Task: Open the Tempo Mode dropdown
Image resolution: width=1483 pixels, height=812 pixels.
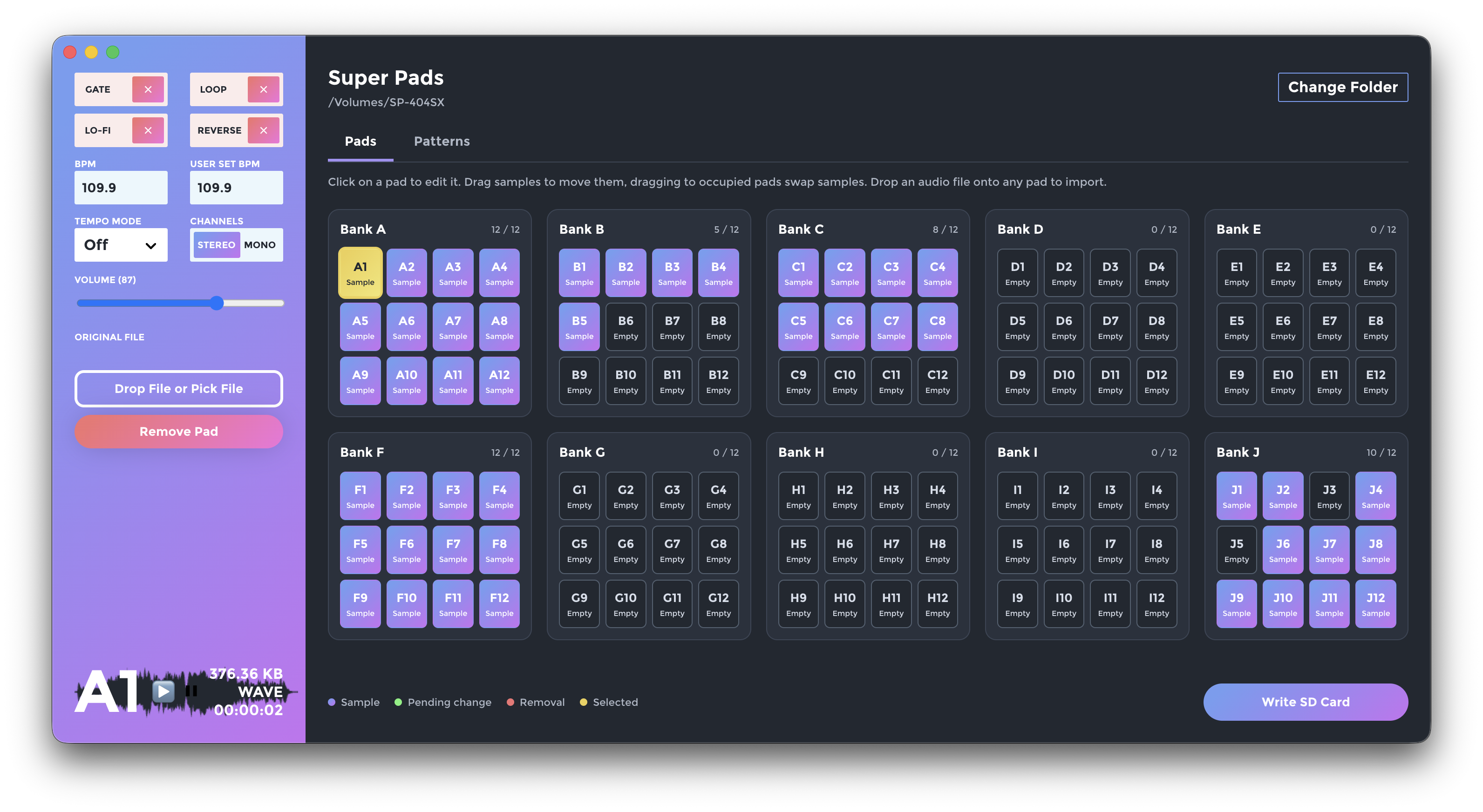Action: point(121,244)
